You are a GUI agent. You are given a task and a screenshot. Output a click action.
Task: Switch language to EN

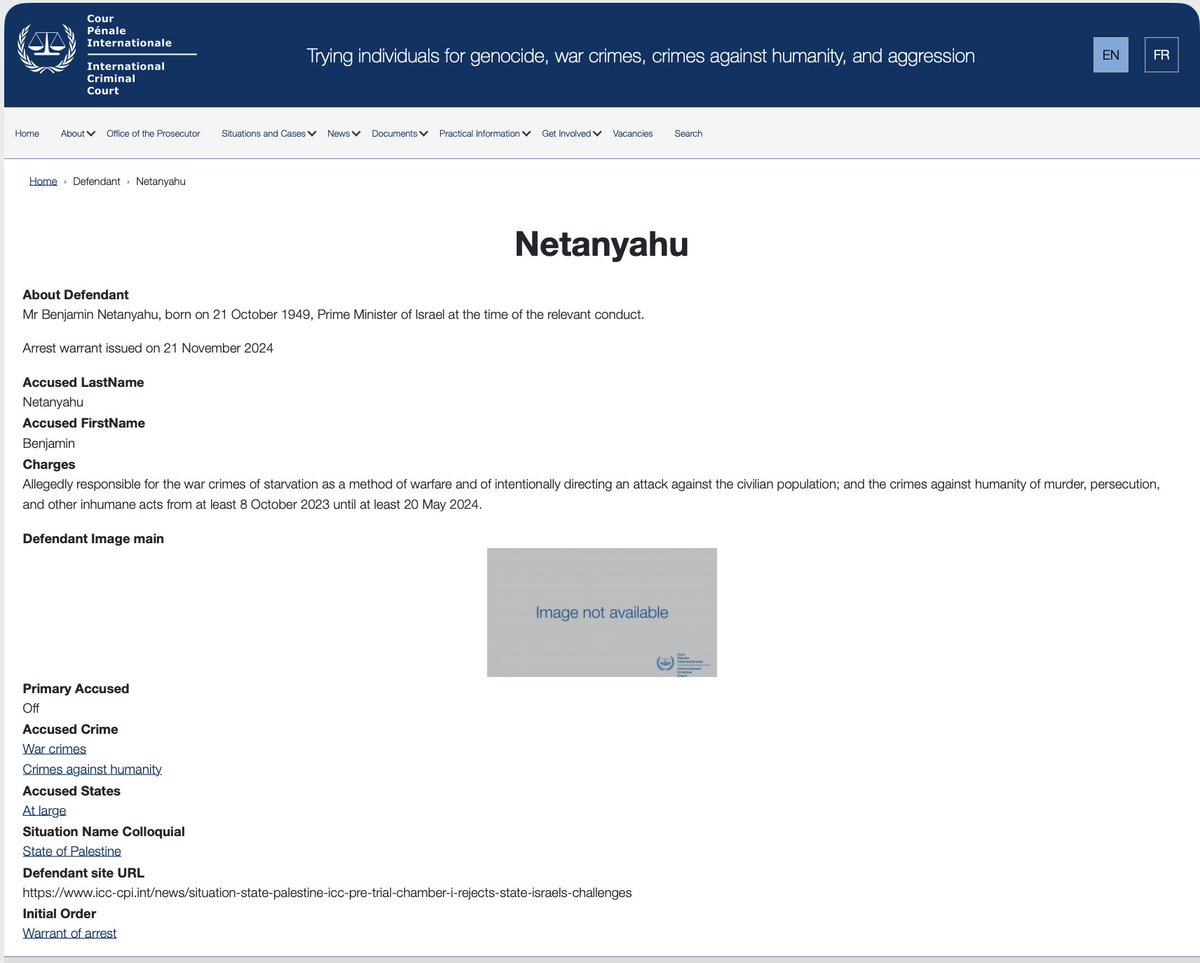click(1110, 55)
